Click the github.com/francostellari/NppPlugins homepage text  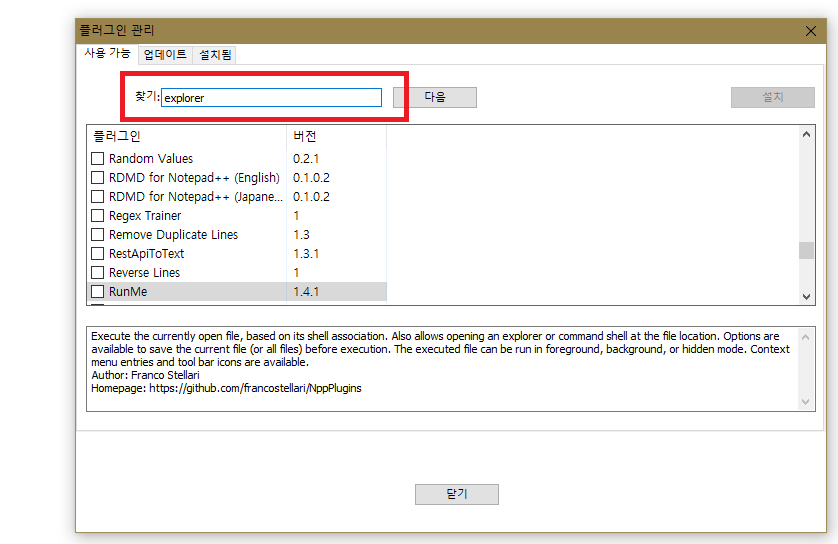255,388
